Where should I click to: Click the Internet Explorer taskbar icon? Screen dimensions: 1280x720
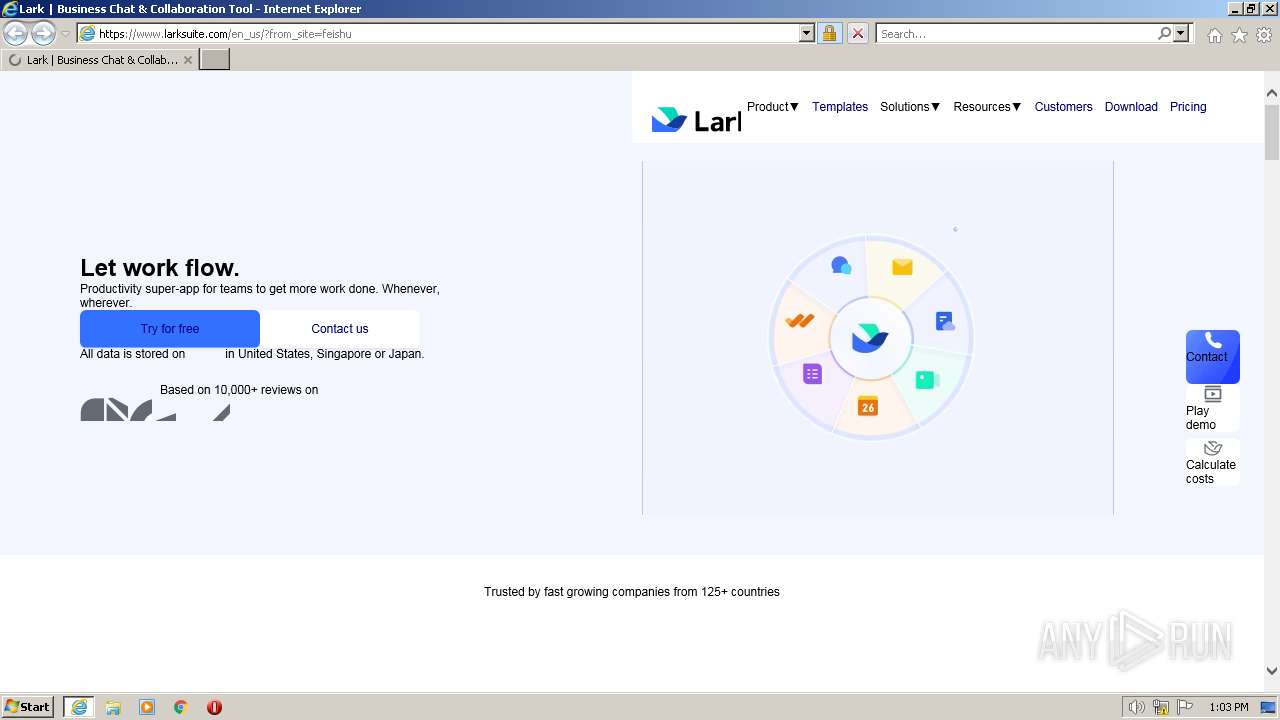pos(78,707)
